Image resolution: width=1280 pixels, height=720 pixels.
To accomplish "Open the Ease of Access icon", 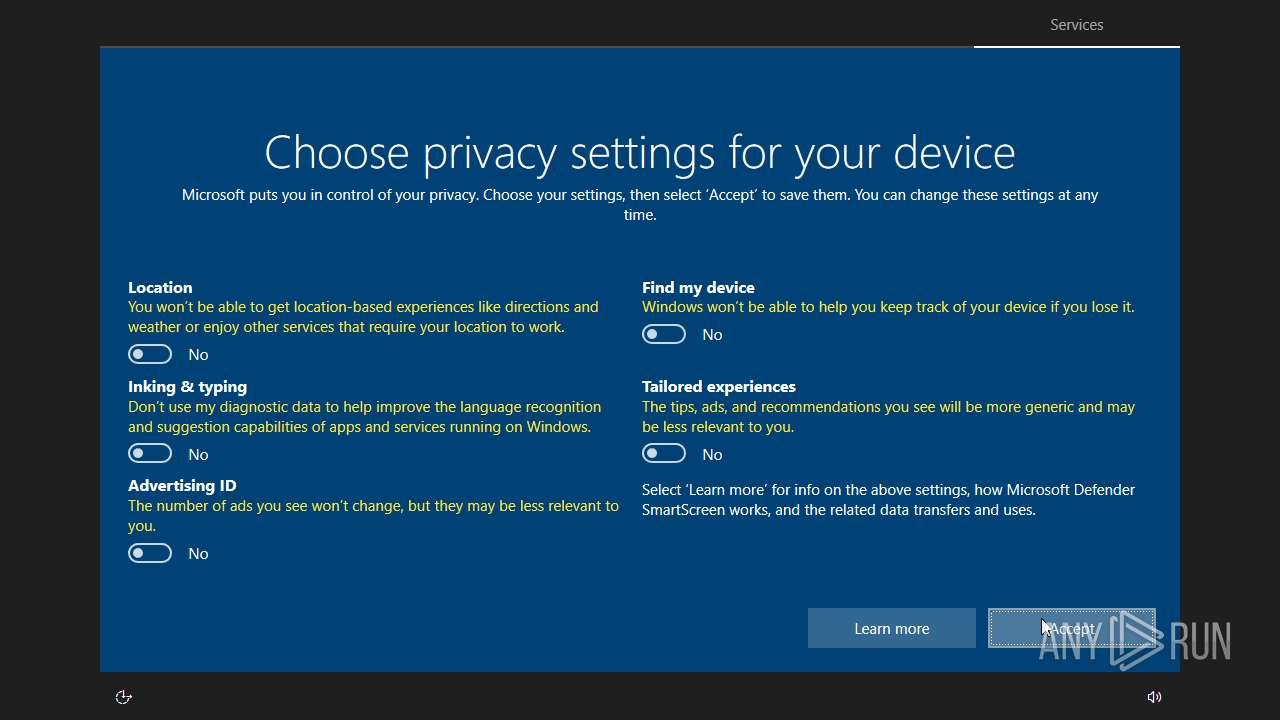I will point(124,697).
